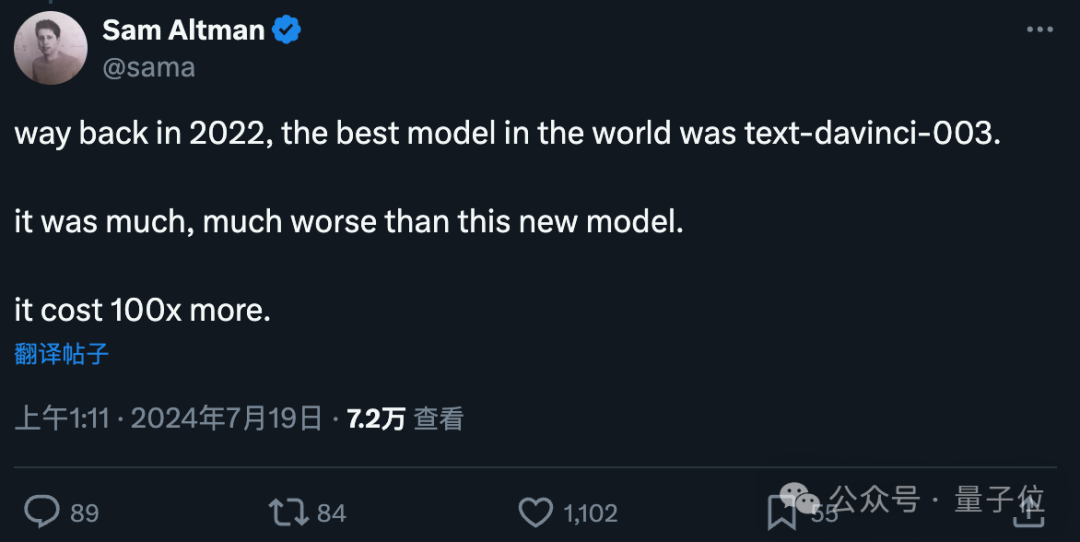Click the blue verified badge
The width and height of the screenshot is (1080, 542).
point(287,30)
